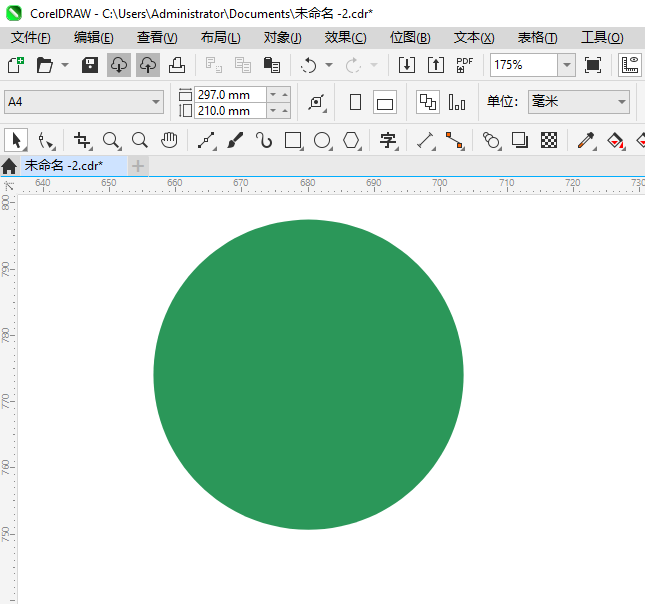Image resolution: width=645 pixels, height=604 pixels.
Task: Open the 效果(C) menu
Action: [345, 37]
